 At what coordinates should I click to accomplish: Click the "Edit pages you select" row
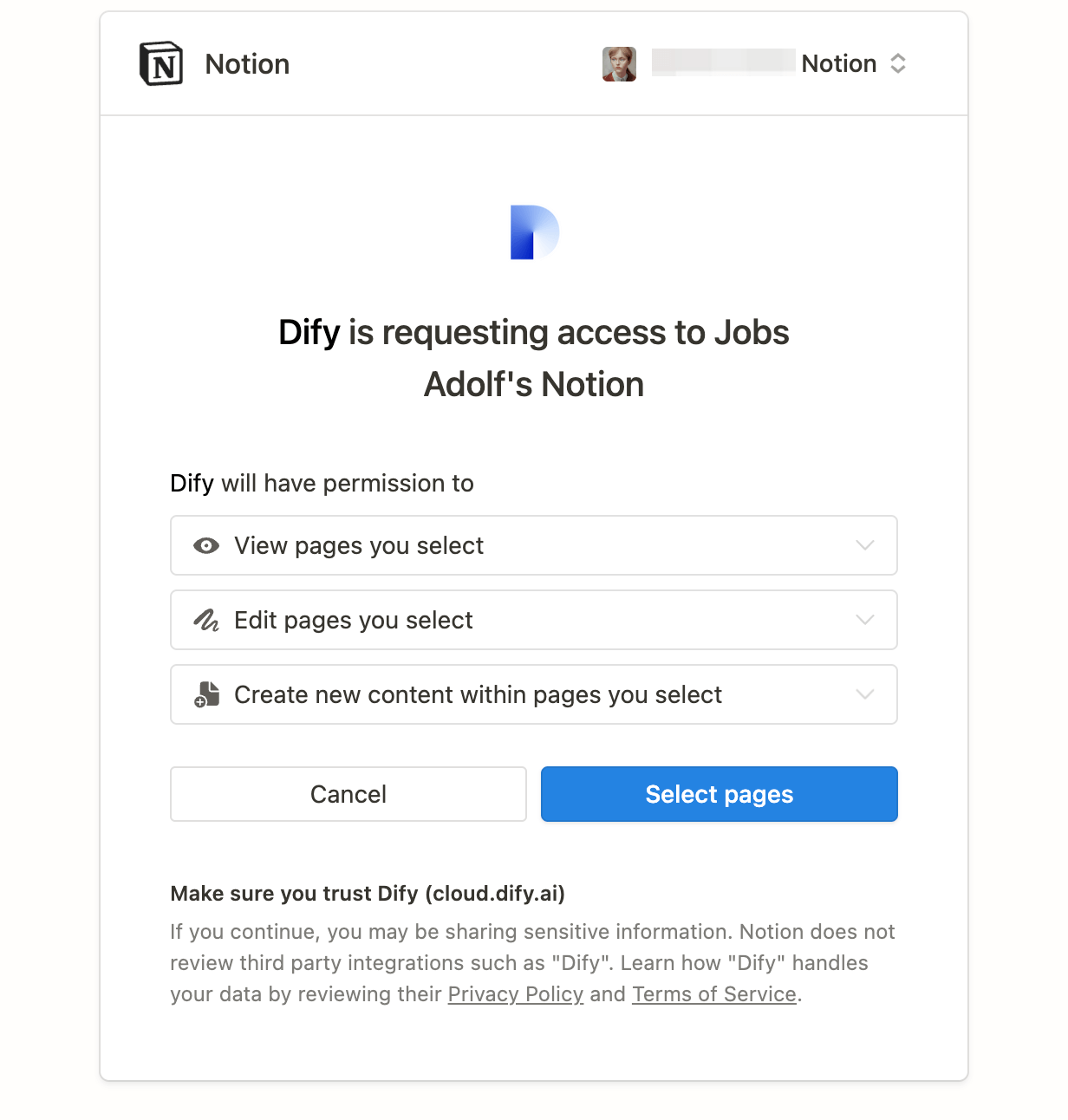(x=534, y=620)
